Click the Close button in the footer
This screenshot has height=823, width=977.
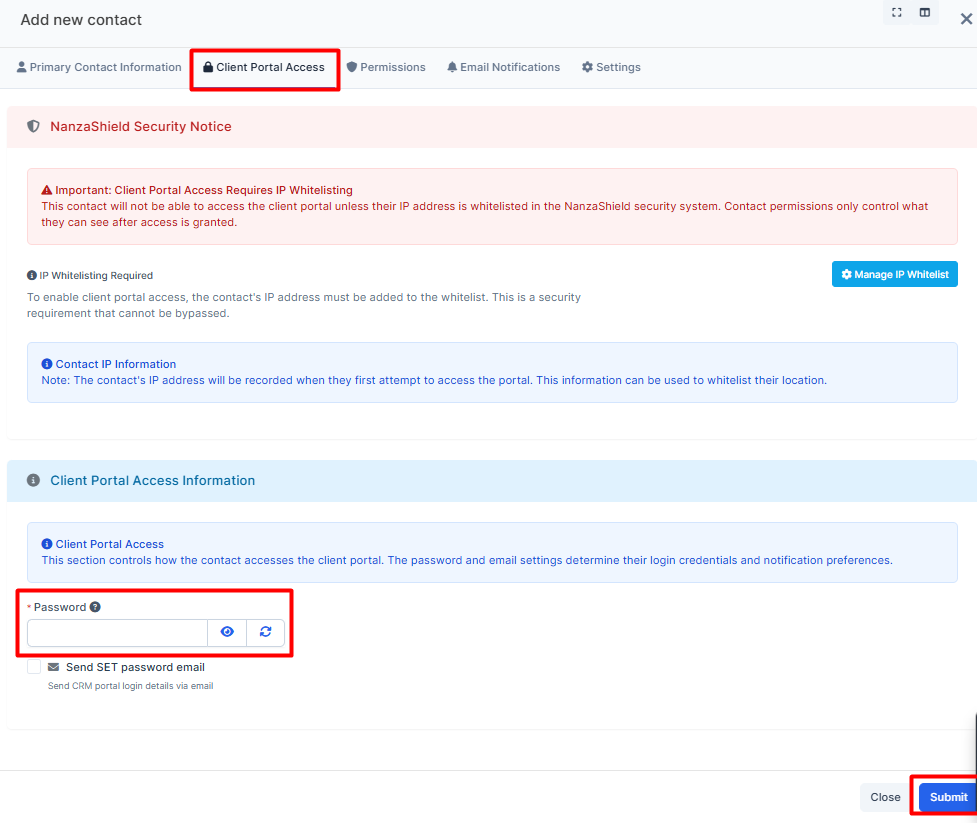(x=885, y=797)
